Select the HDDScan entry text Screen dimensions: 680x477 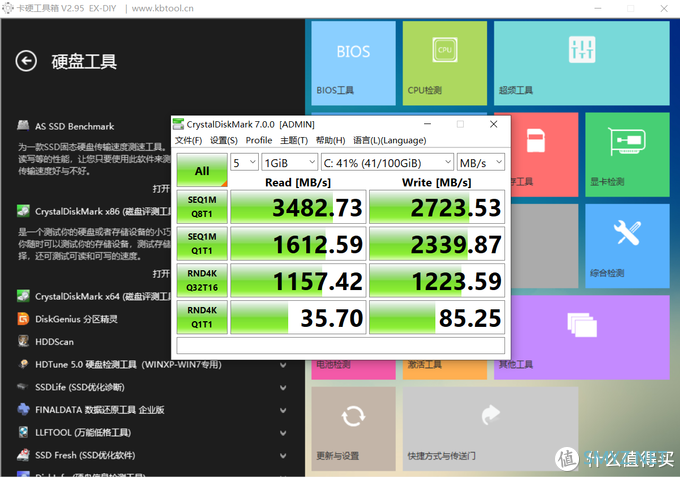(54, 342)
